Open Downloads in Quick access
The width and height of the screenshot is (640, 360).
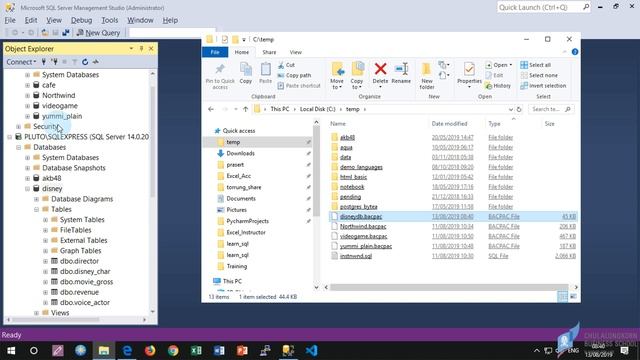point(240,153)
